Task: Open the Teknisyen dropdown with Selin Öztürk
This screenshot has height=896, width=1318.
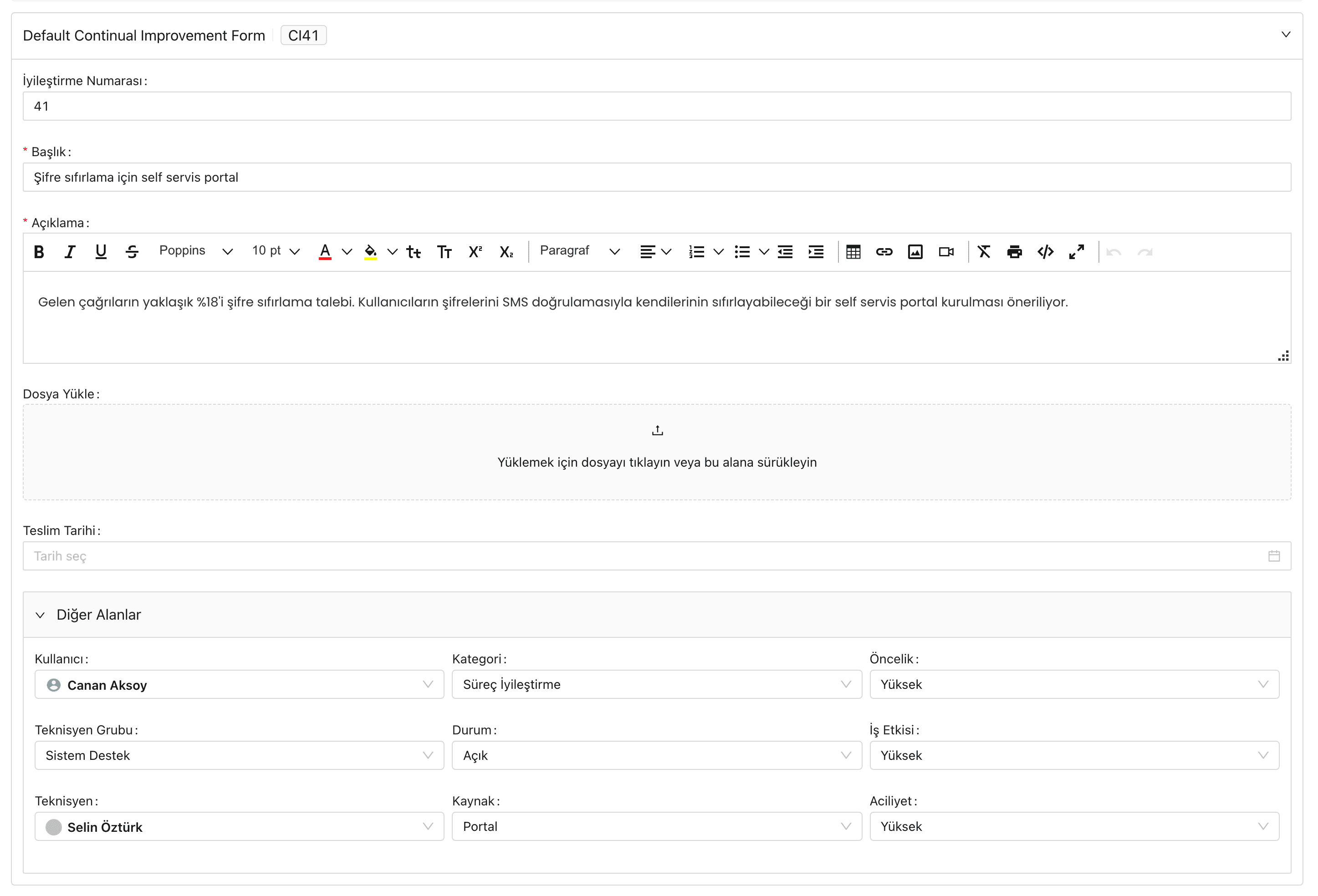Action: click(240, 826)
